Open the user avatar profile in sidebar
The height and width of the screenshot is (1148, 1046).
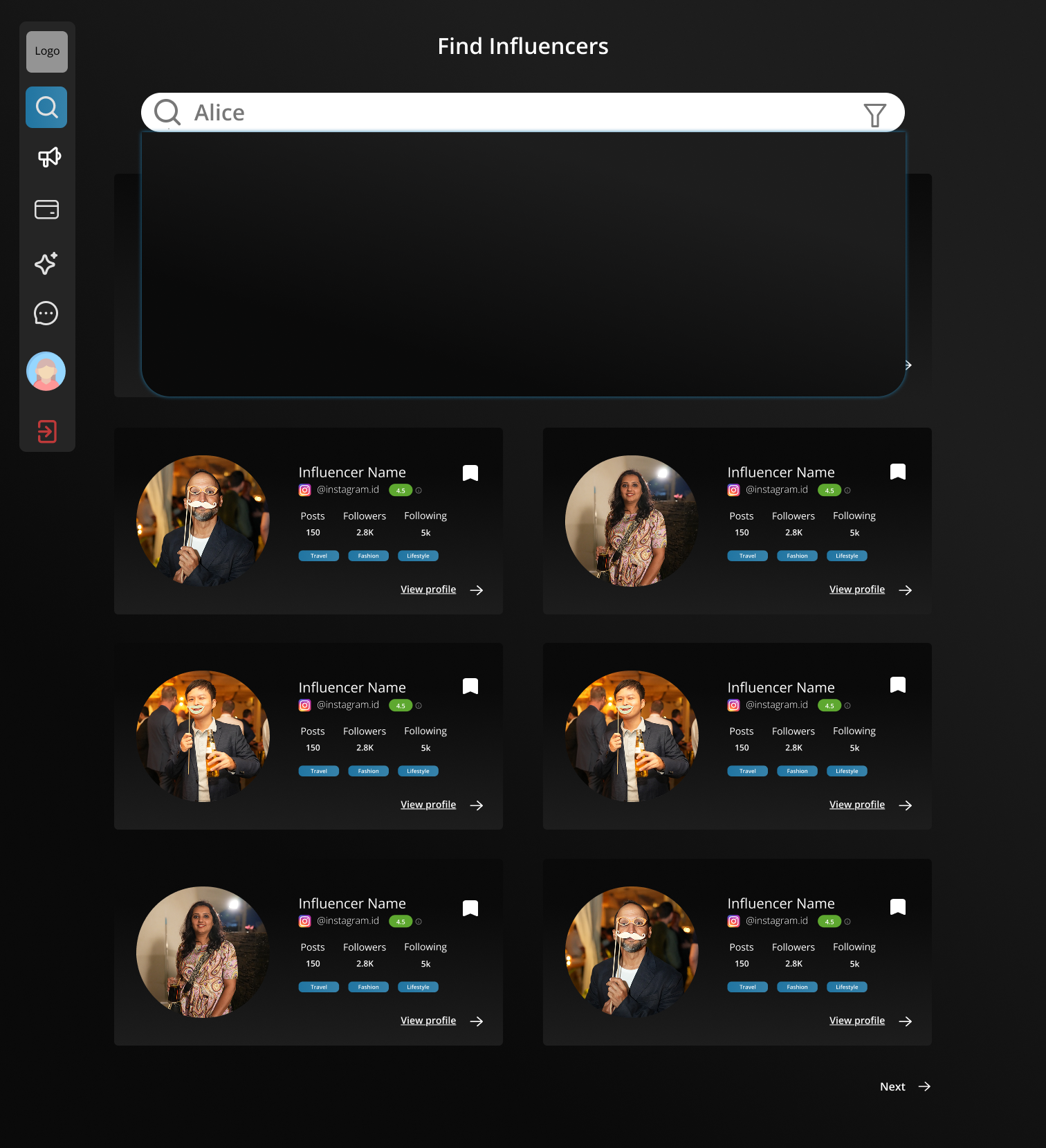pos(46,372)
